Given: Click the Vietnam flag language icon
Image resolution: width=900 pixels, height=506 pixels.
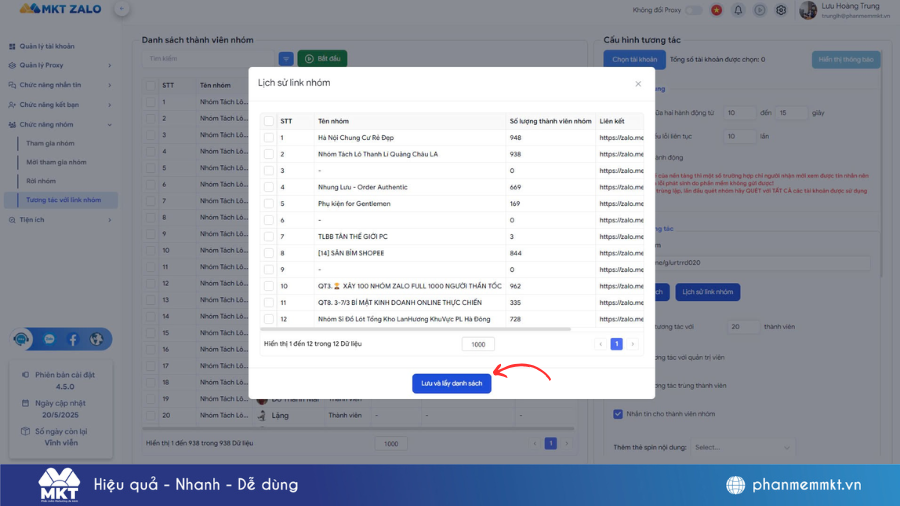Looking at the screenshot, I should [716, 10].
